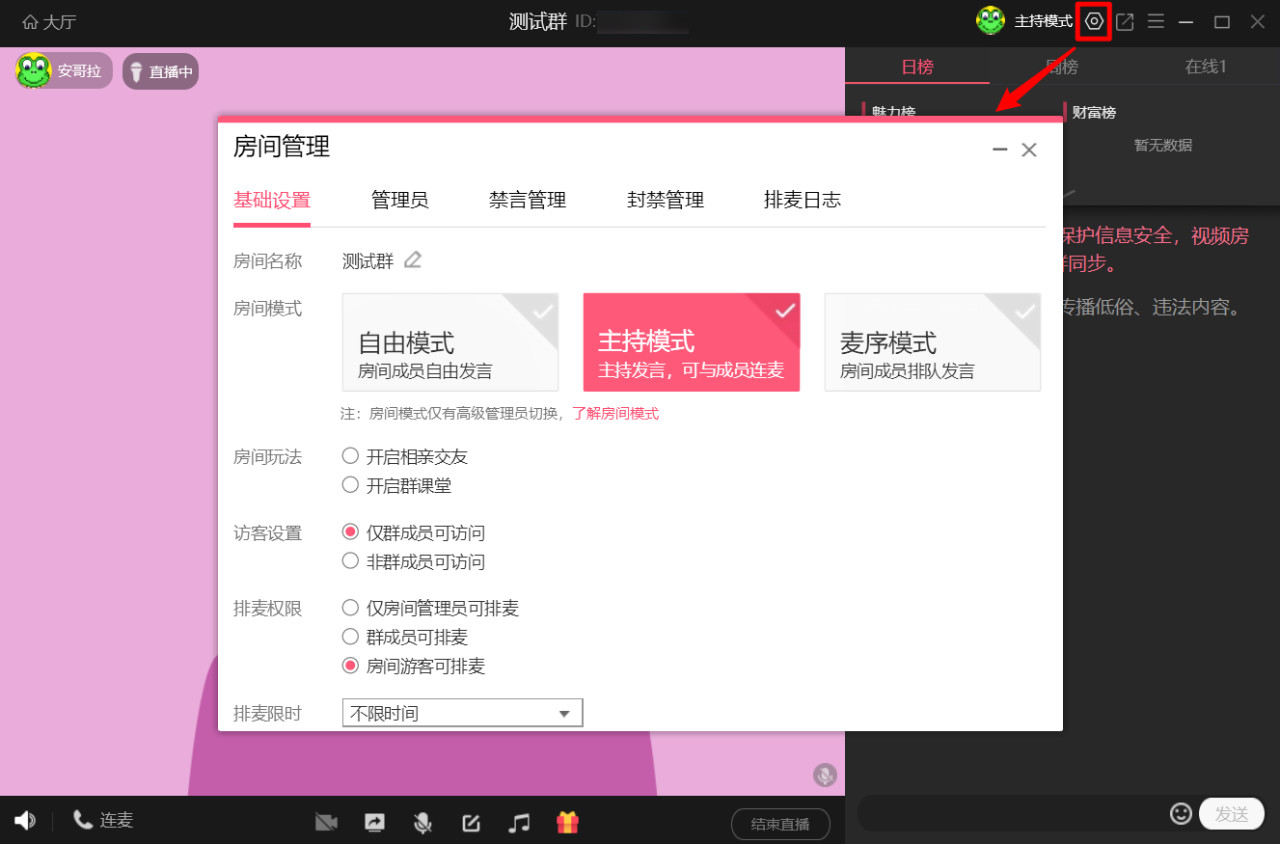Open the 禁言管理 tab
Image resolution: width=1280 pixels, height=844 pixels.
coord(528,200)
